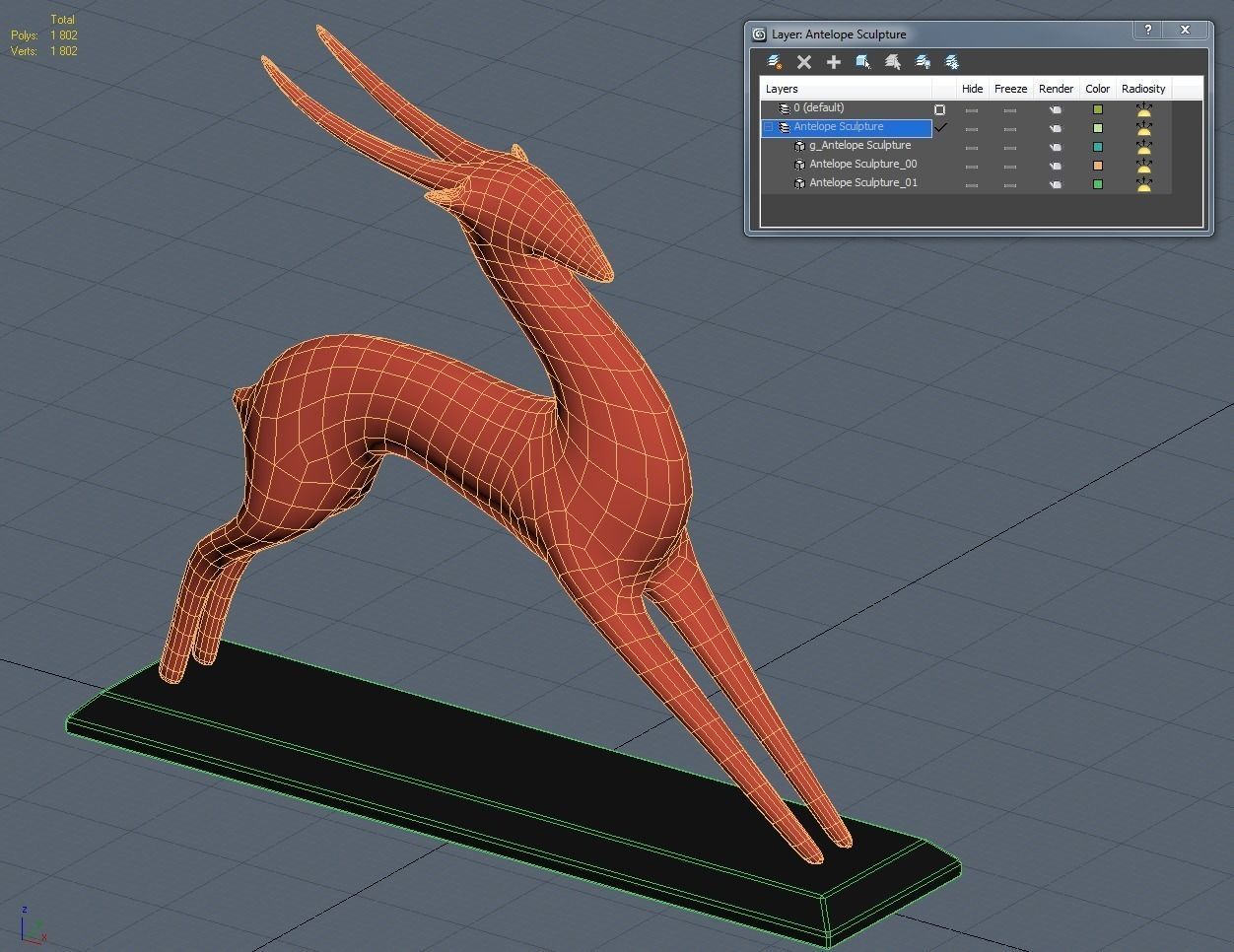Toggle Hide for Antelope Sculpture_00

point(972,167)
